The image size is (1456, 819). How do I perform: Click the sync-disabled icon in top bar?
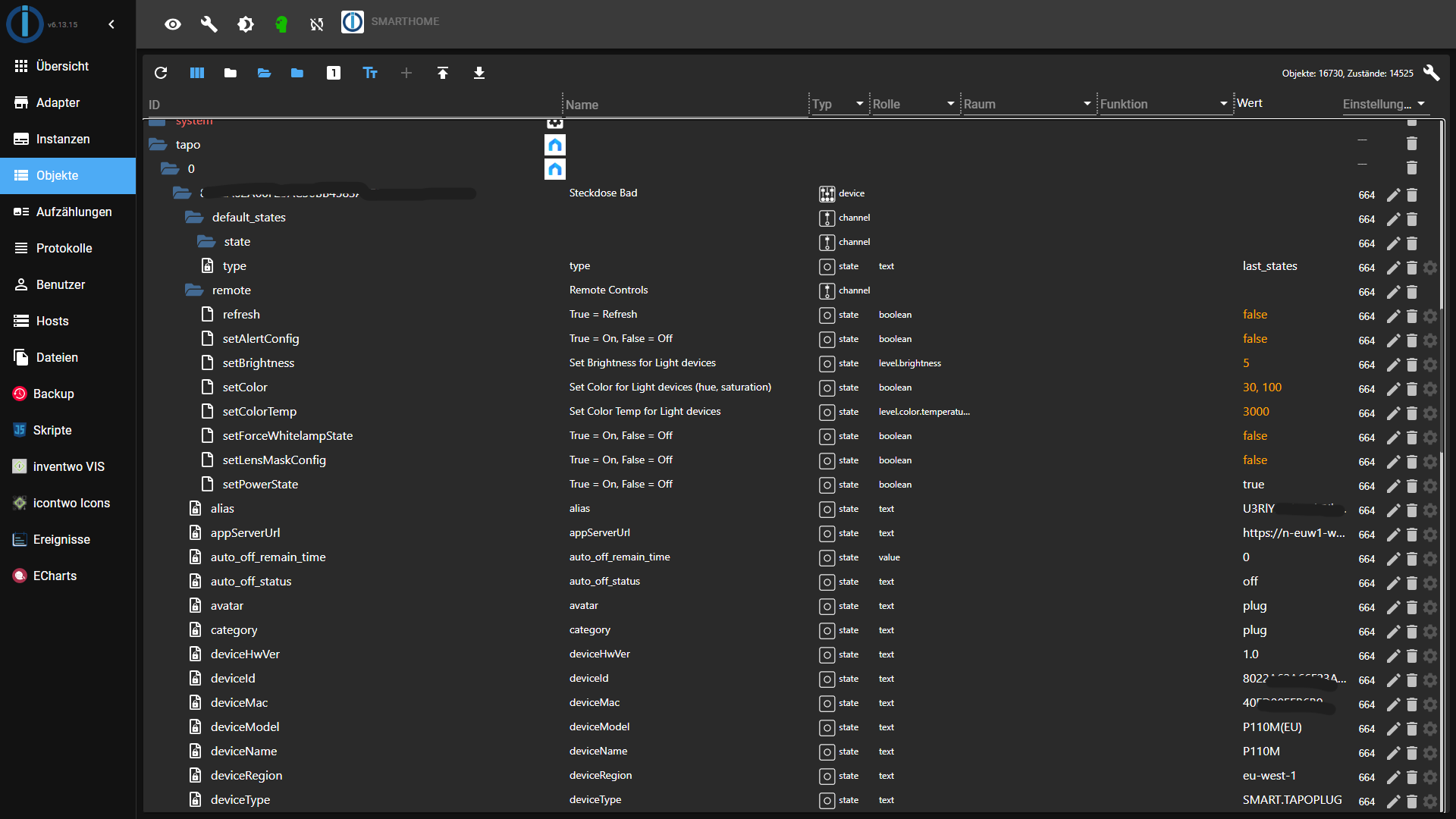coord(317,24)
